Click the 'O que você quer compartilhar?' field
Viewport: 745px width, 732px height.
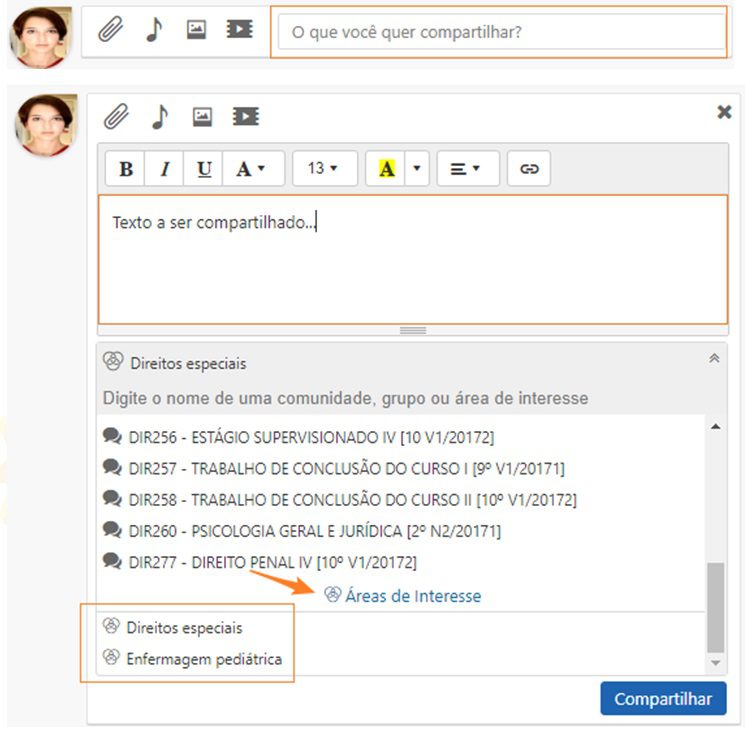[501, 32]
